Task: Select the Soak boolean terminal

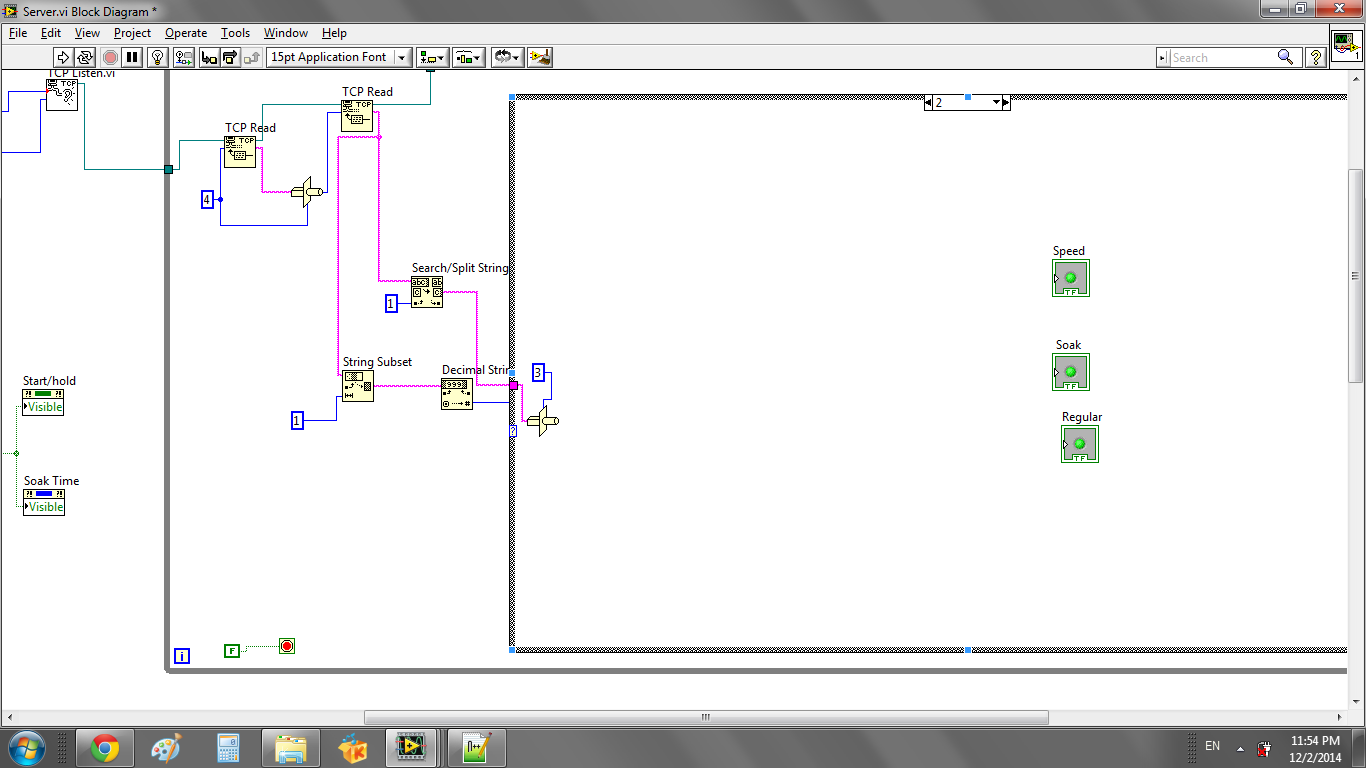Action: [1070, 372]
